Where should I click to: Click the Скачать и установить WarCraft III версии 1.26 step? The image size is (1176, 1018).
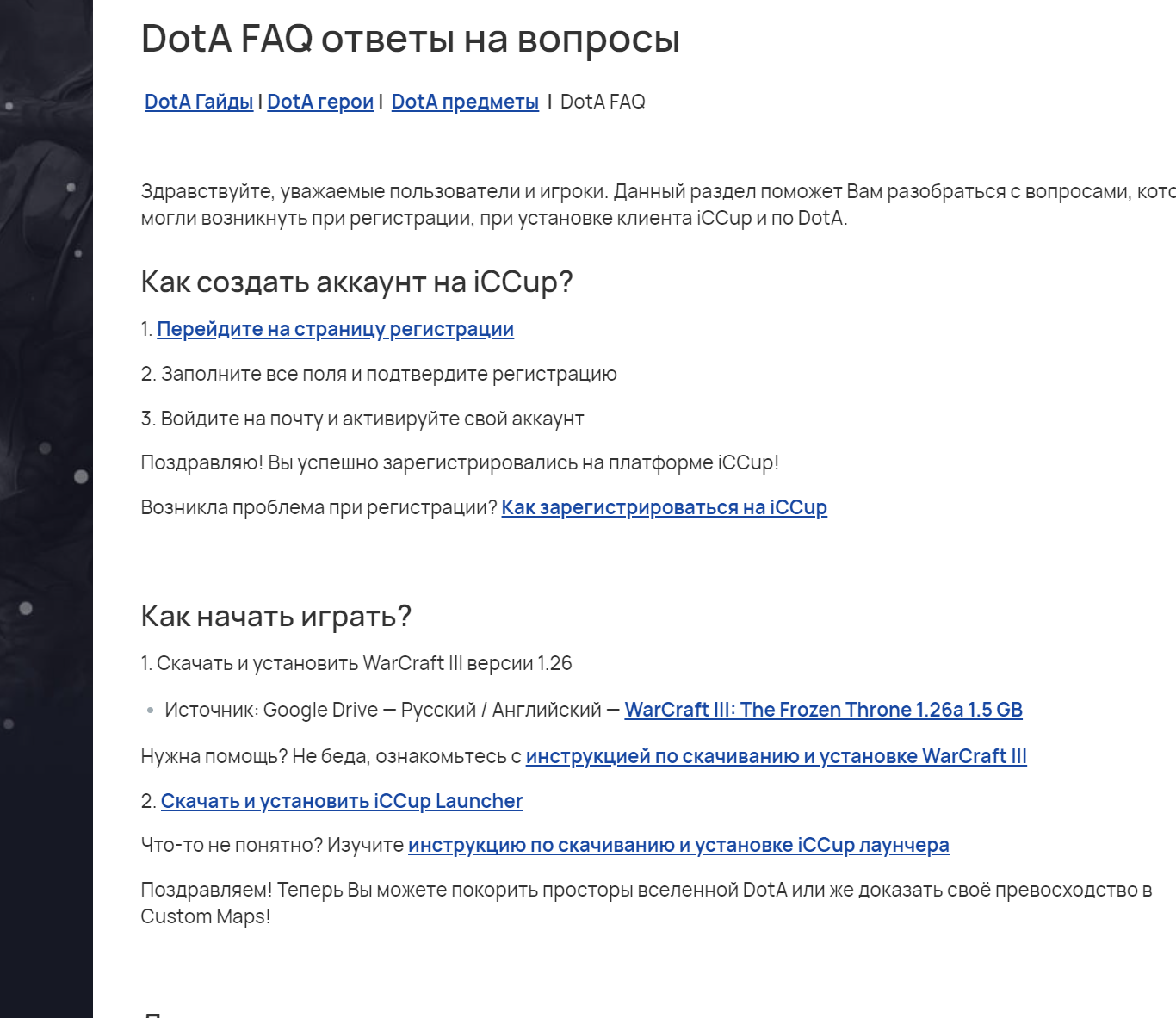tap(356, 663)
